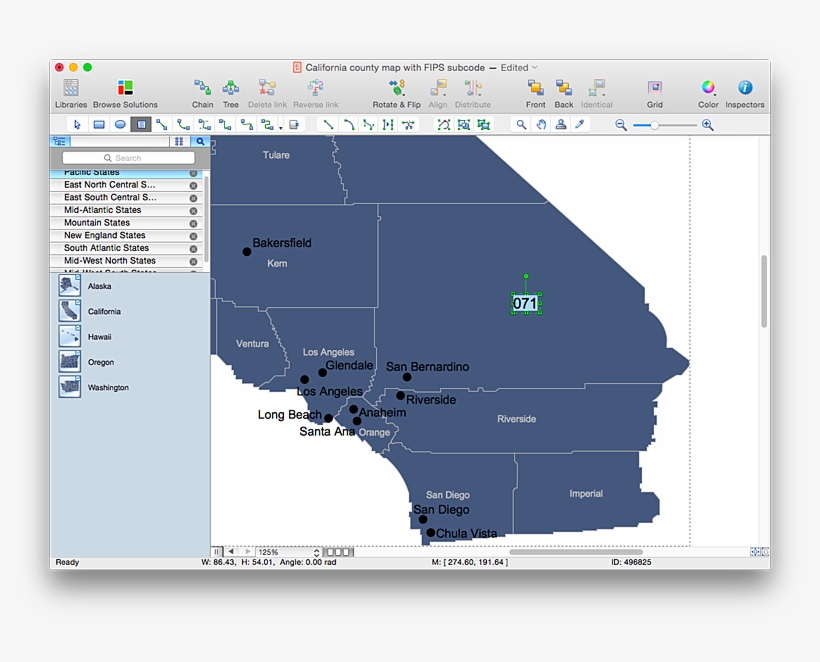The image size is (820, 662).
Task: Click the zoom out magnifier
Action: [621, 125]
